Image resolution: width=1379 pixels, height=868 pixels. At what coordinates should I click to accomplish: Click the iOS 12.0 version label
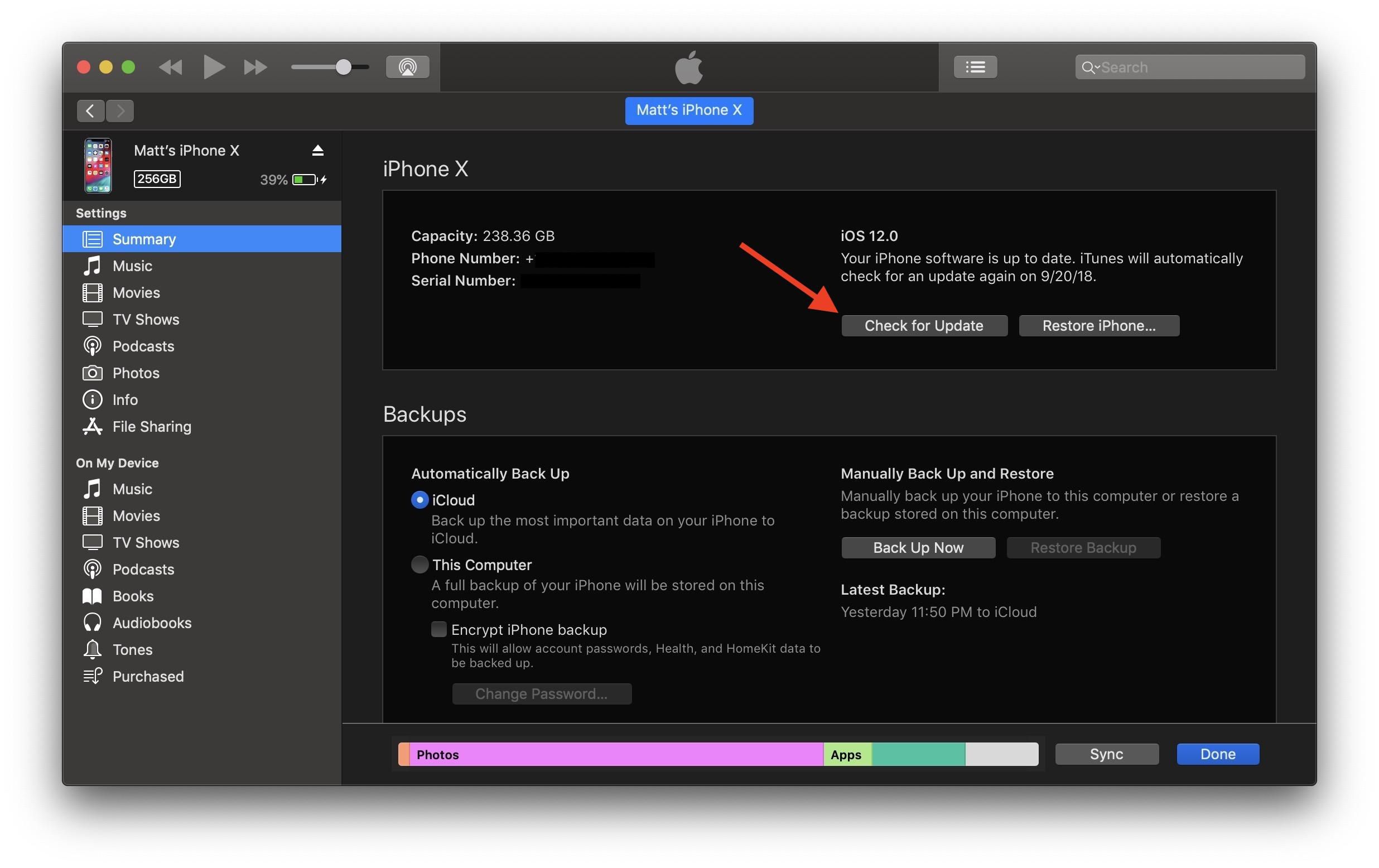pyautogui.click(x=869, y=236)
